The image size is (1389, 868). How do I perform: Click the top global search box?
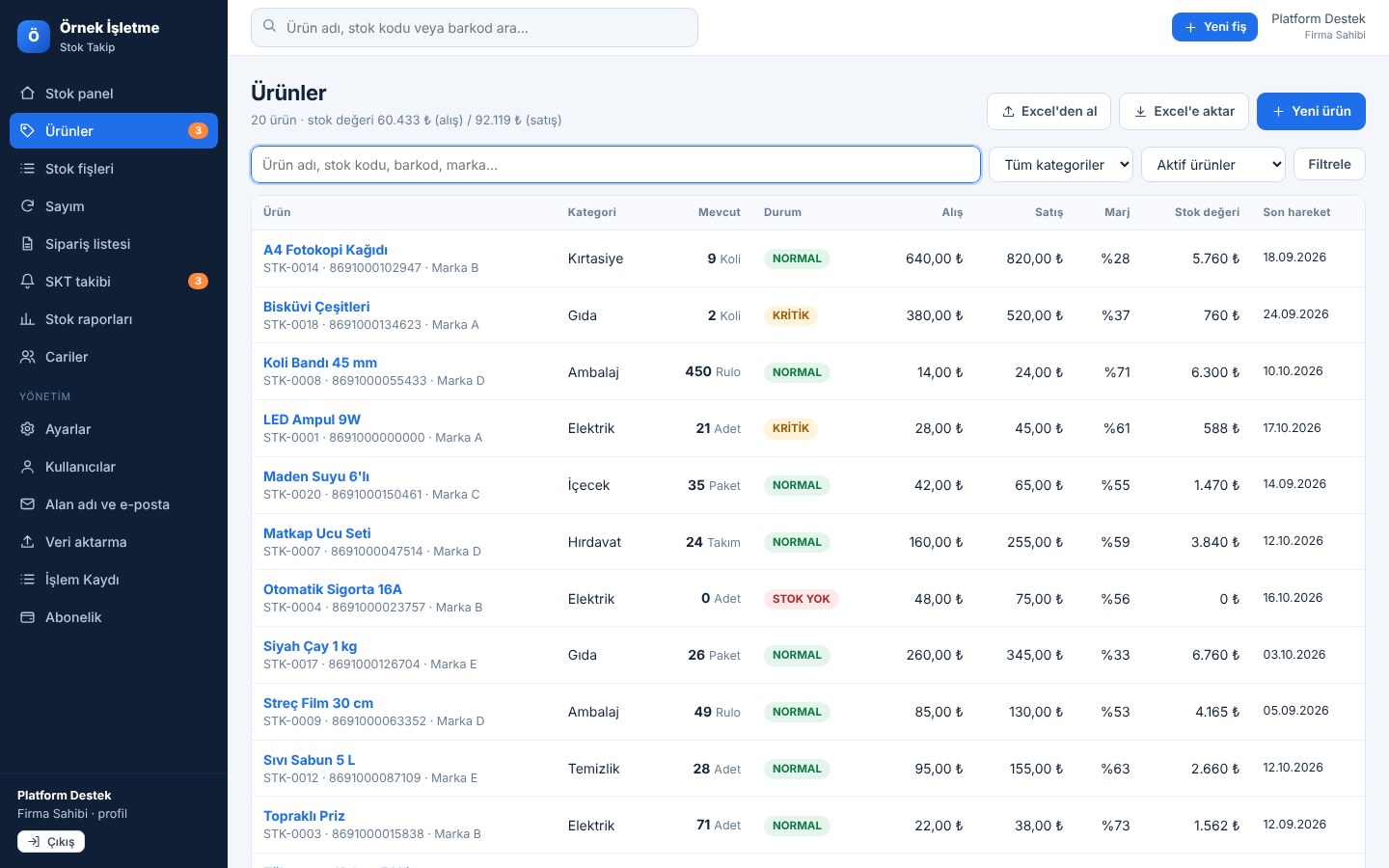click(475, 27)
